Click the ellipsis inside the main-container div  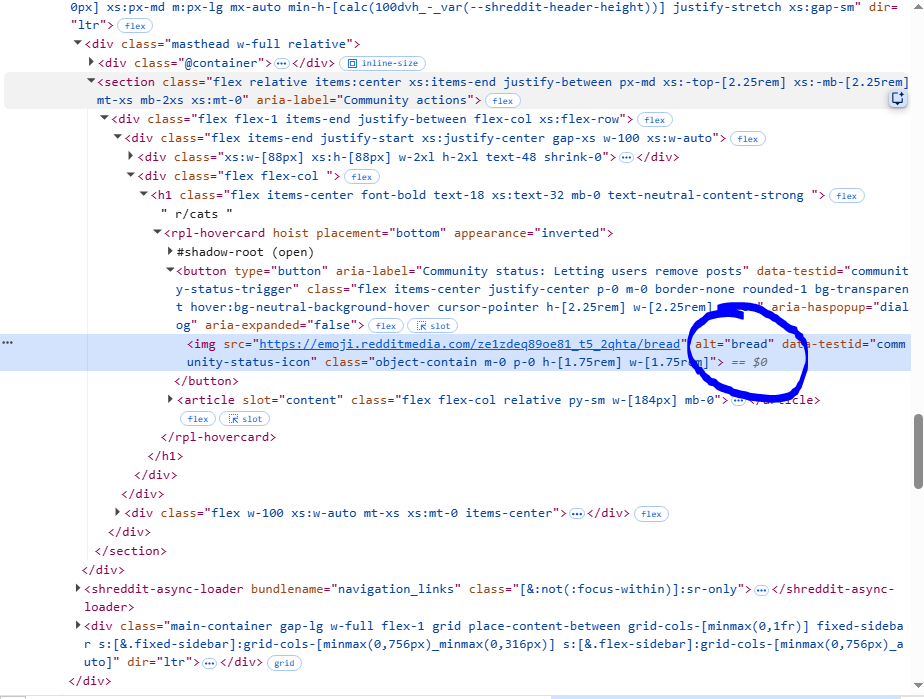point(209,663)
